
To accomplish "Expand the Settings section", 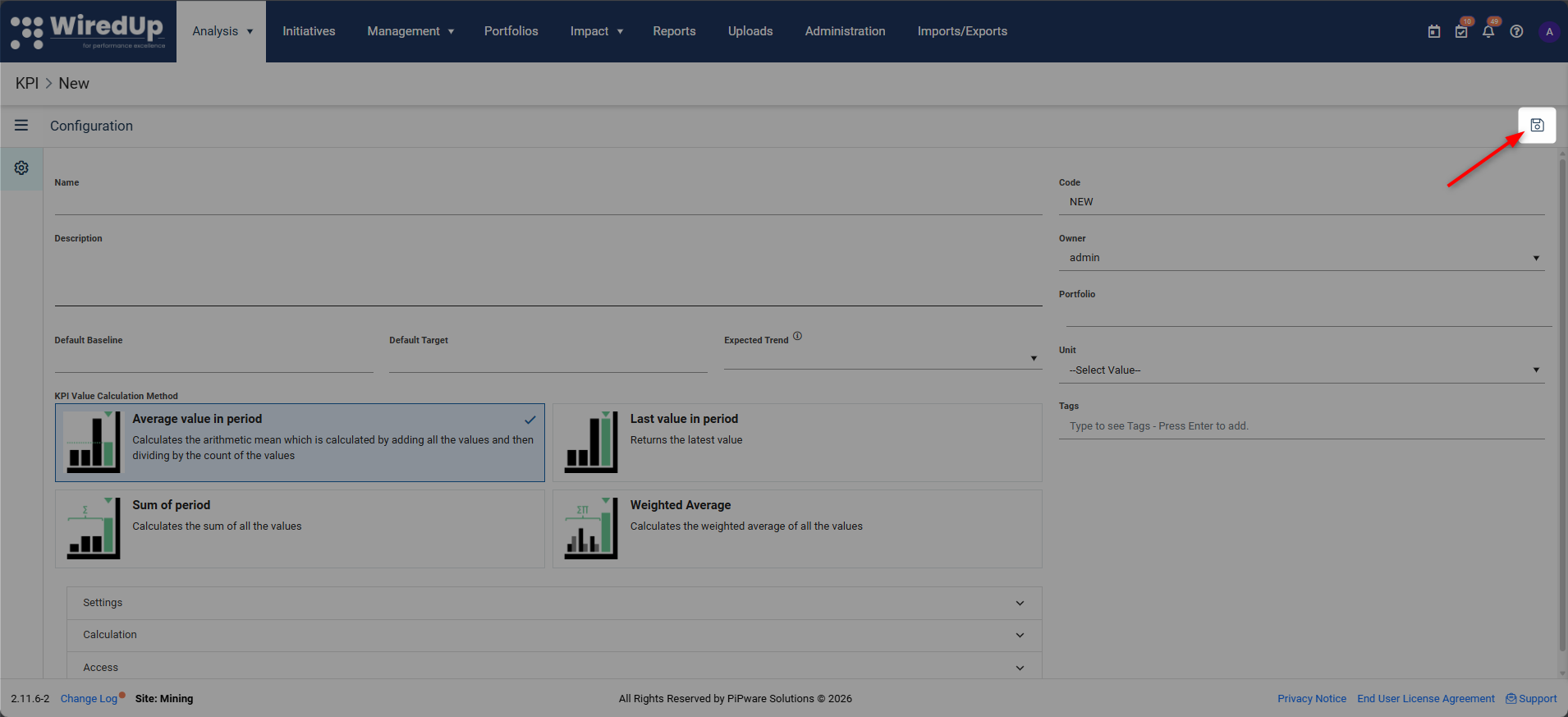I will click(554, 603).
